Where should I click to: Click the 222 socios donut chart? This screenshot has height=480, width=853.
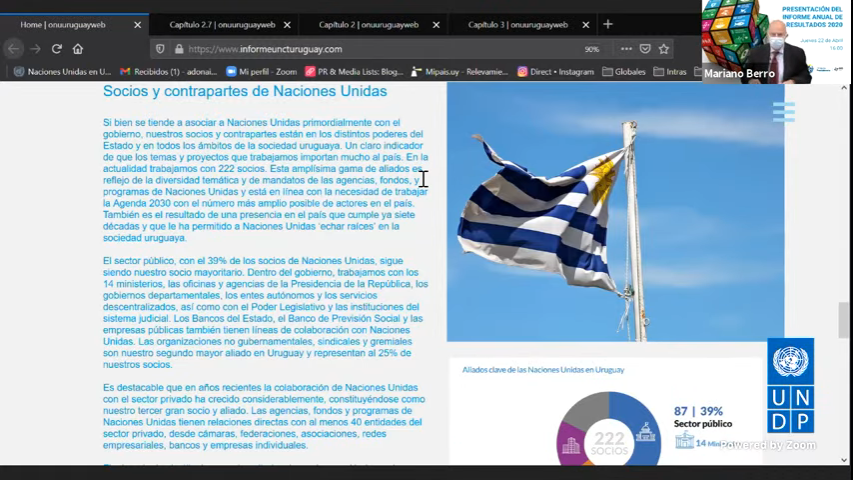[609, 428]
